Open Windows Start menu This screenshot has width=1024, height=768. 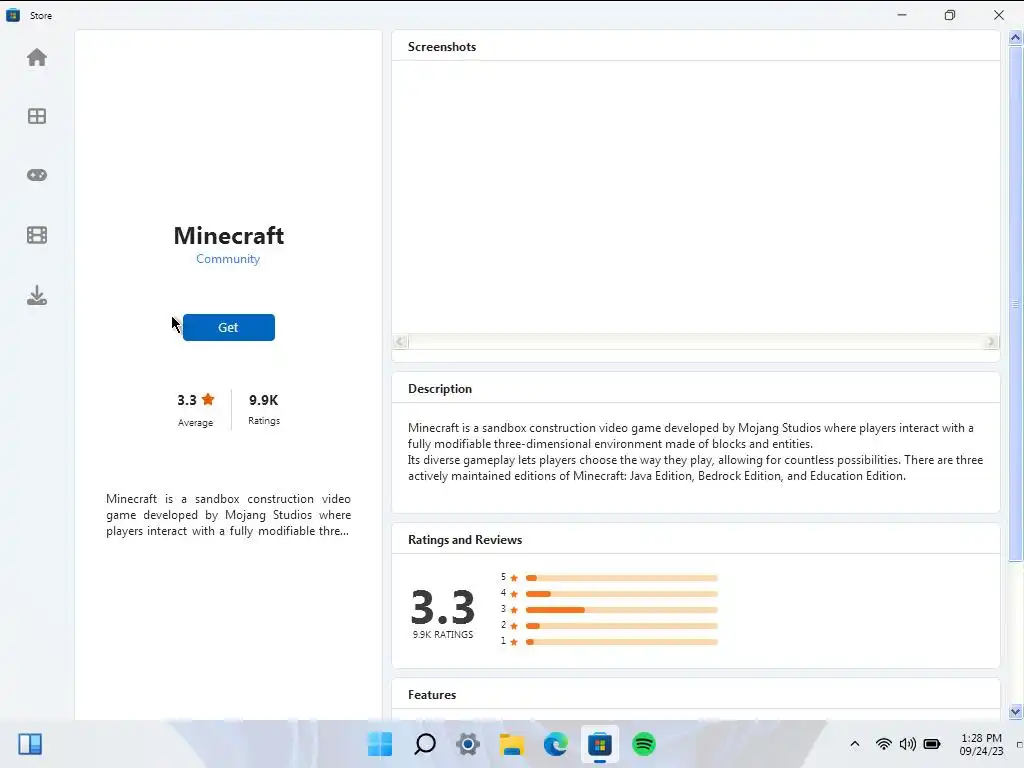coord(380,744)
